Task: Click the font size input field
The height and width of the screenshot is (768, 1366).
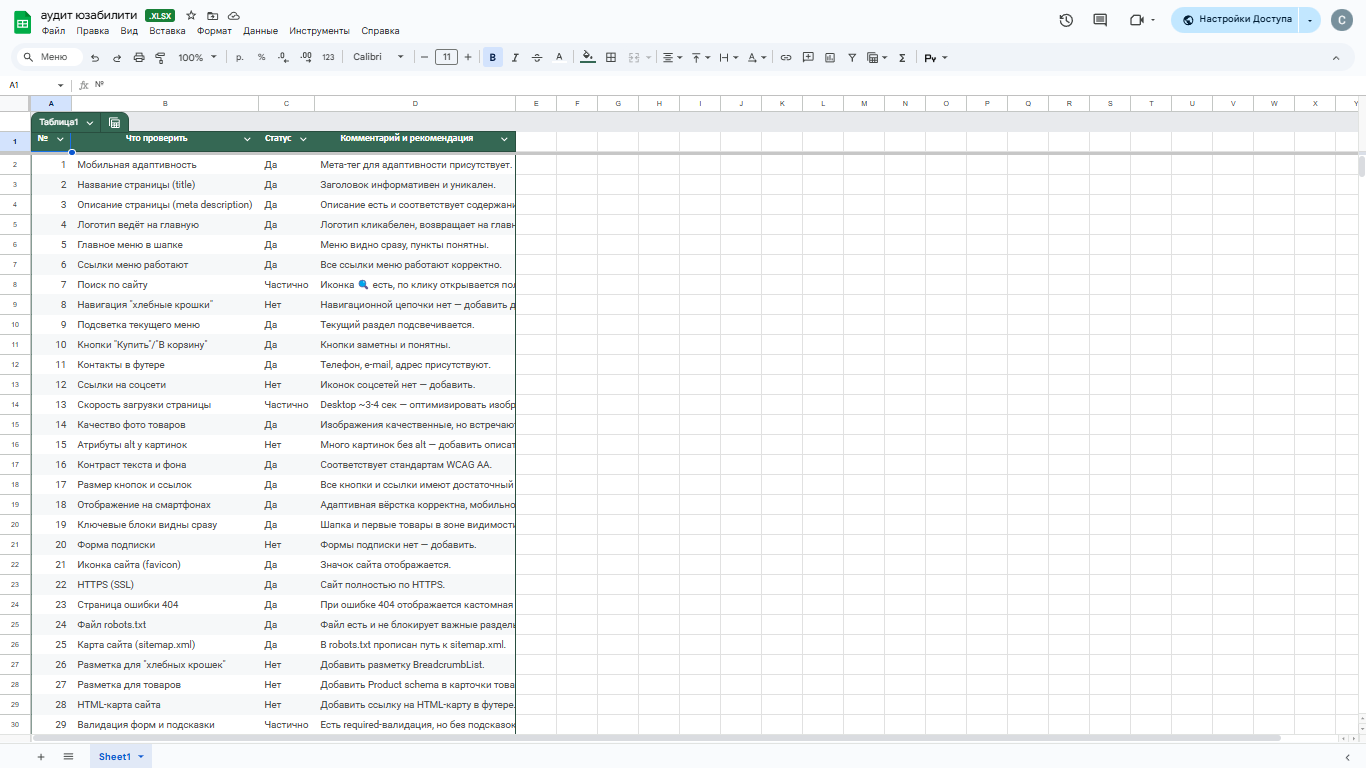Action: click(446, 58)
